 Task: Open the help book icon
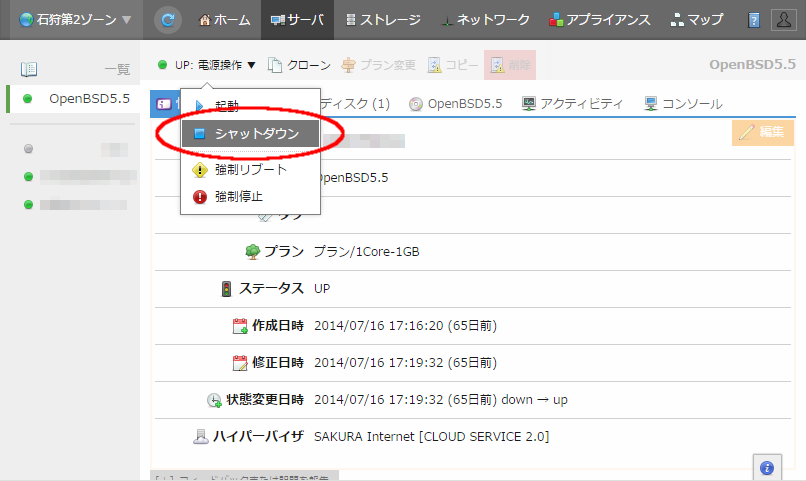[754, 19]
